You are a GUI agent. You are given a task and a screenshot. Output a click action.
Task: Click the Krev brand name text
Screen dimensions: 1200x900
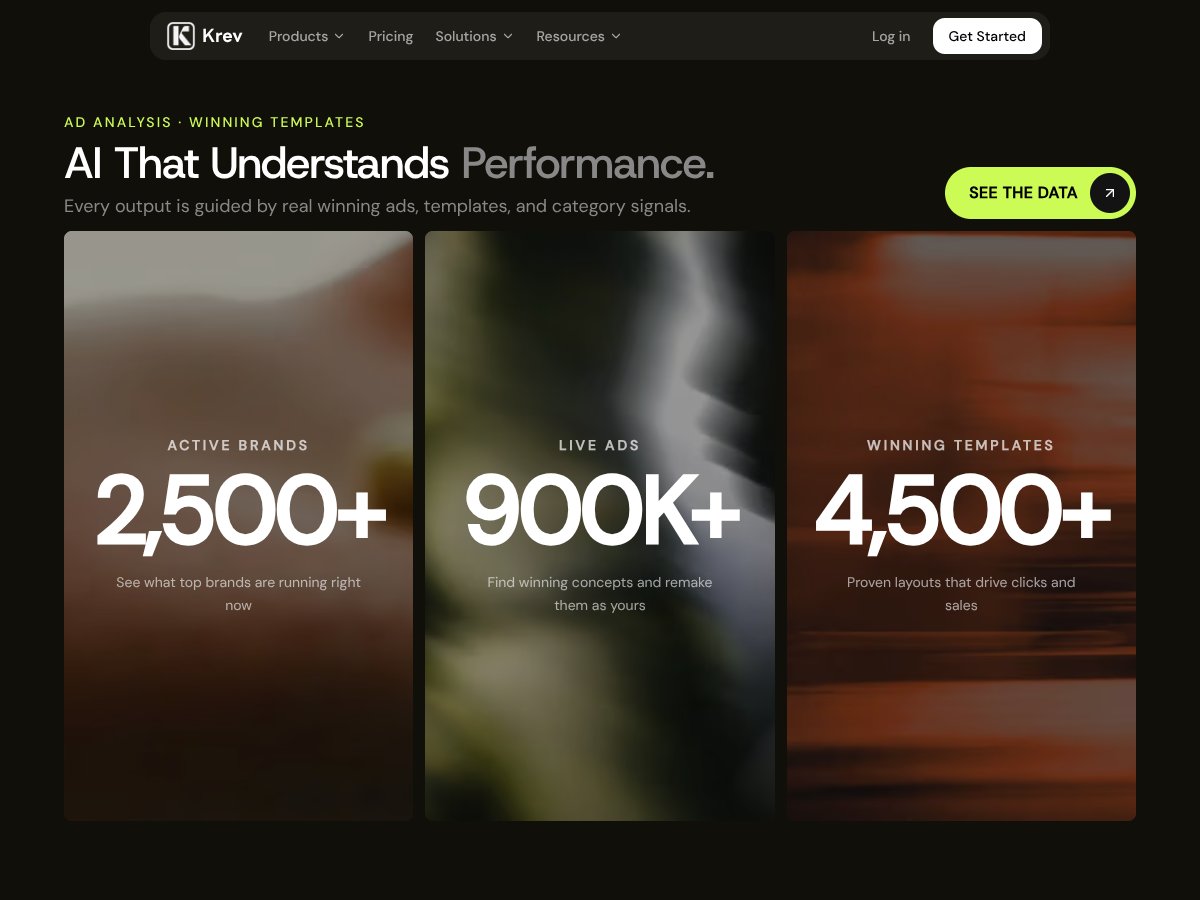222,36
